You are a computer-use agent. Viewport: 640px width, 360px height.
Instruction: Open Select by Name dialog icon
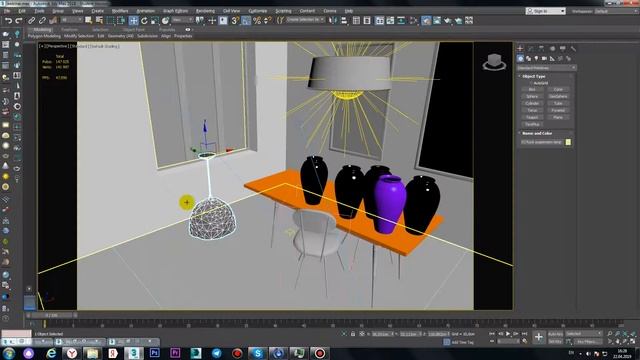tap(99, 20)
